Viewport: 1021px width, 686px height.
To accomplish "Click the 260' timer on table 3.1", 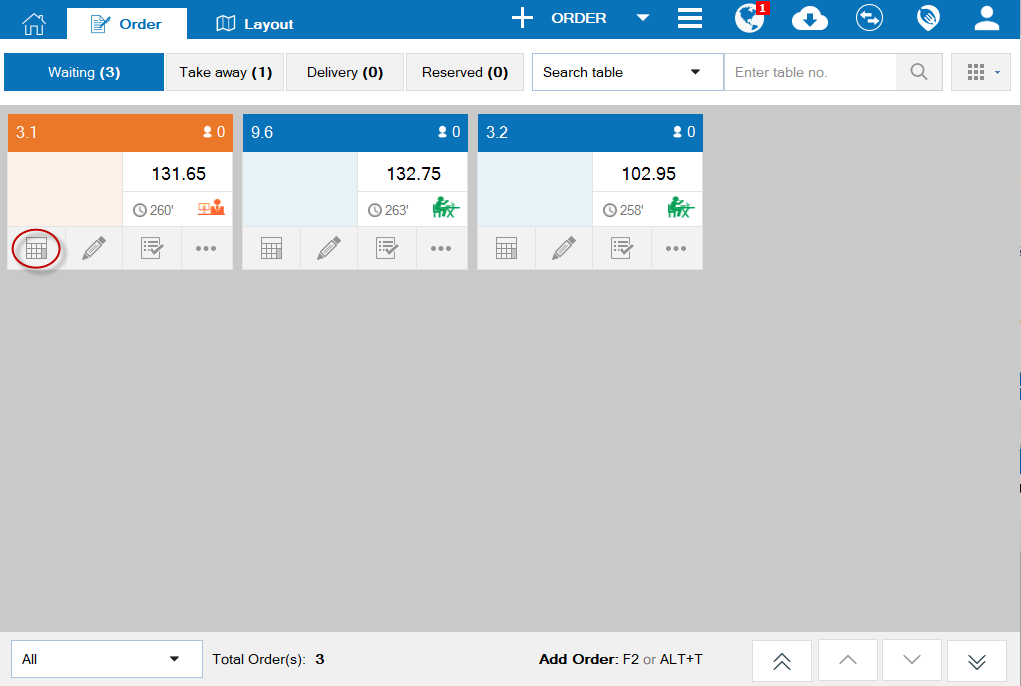I will point(154,210).
